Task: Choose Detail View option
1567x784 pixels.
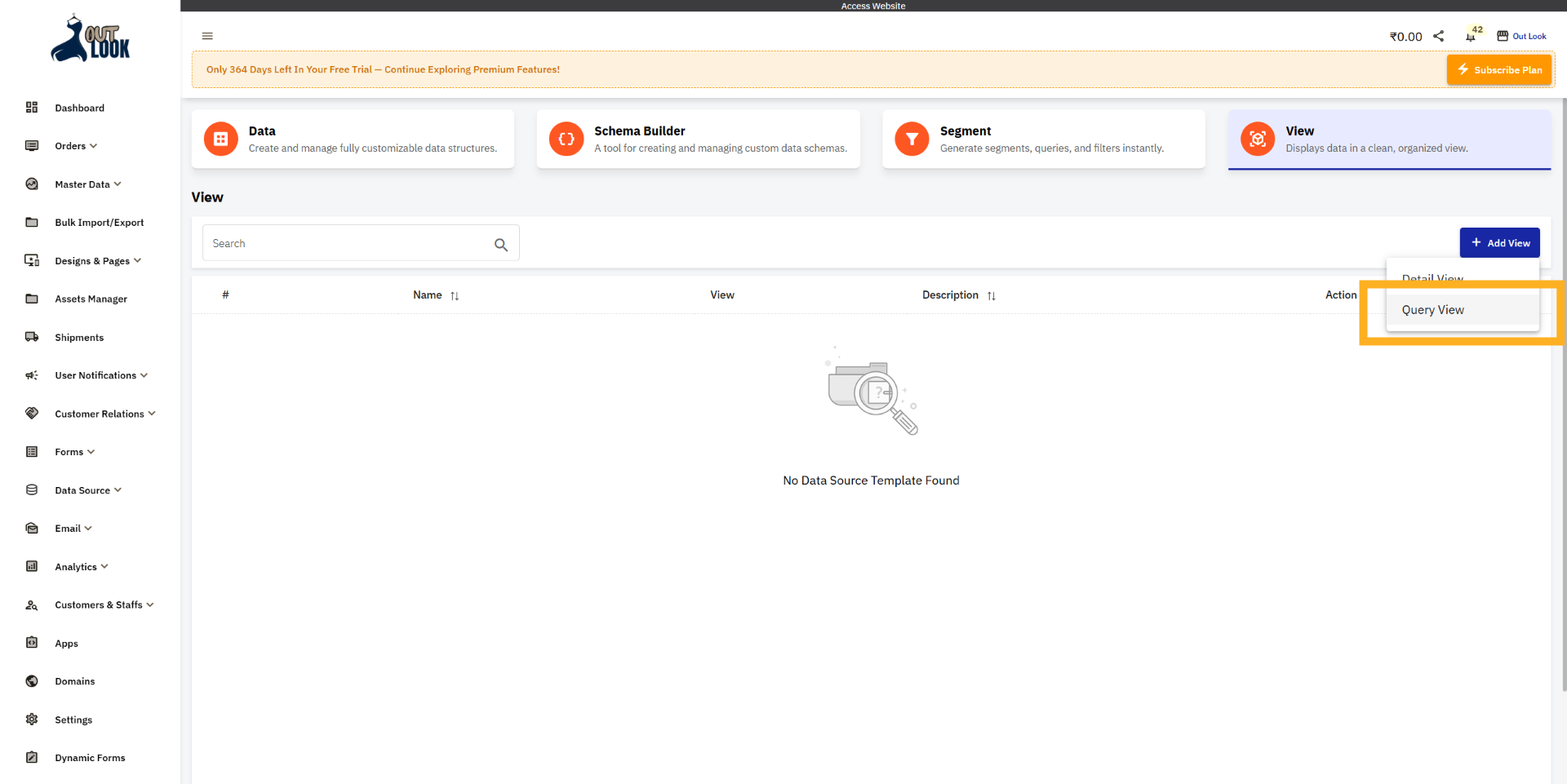Action: click(1432, 278)
